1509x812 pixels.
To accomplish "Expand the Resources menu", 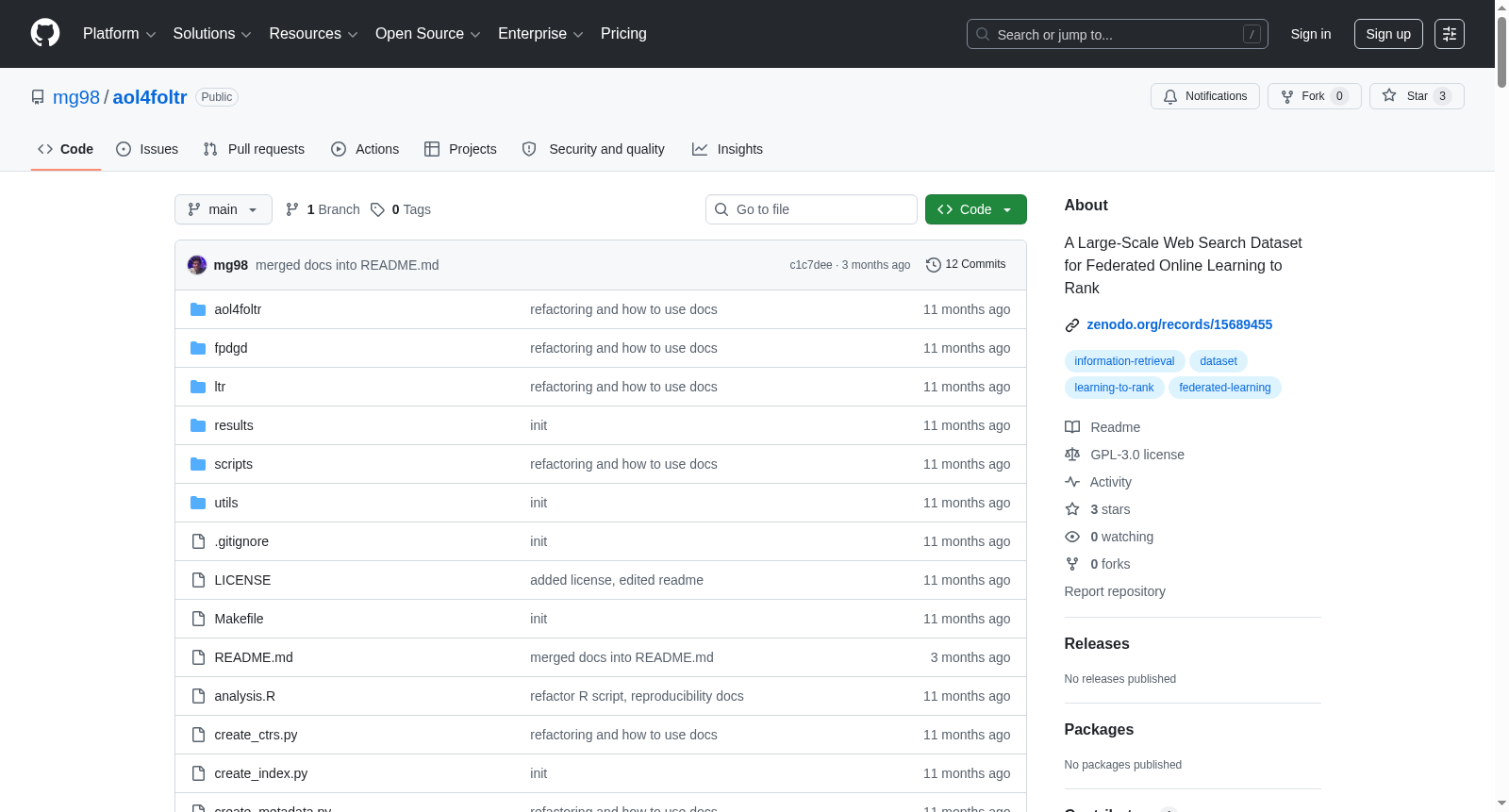I will click(313, 34).
